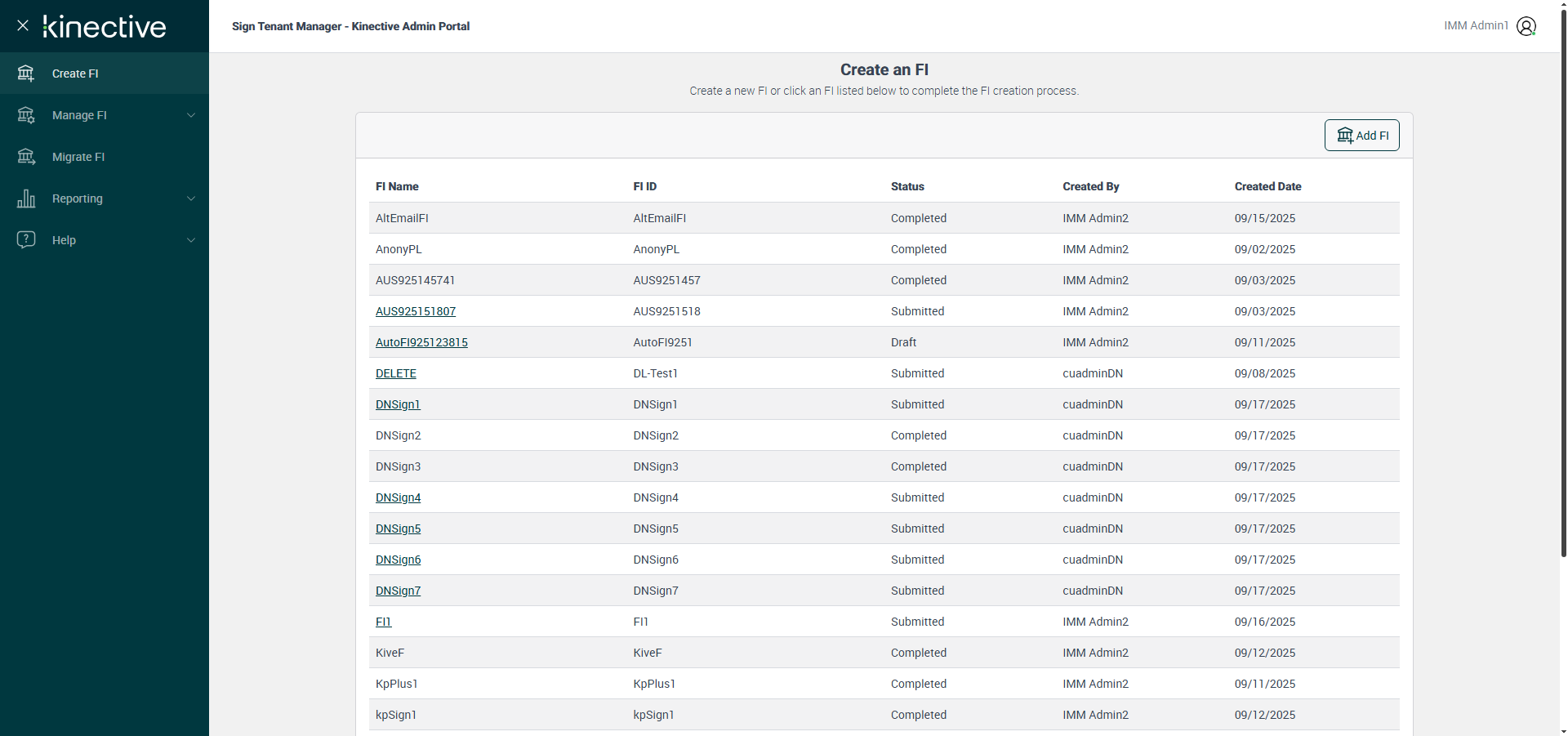The height and width of the screenshot is (736, 1568).
Task: Select Migrate FI menu item
Action: (x=78, y=157)
